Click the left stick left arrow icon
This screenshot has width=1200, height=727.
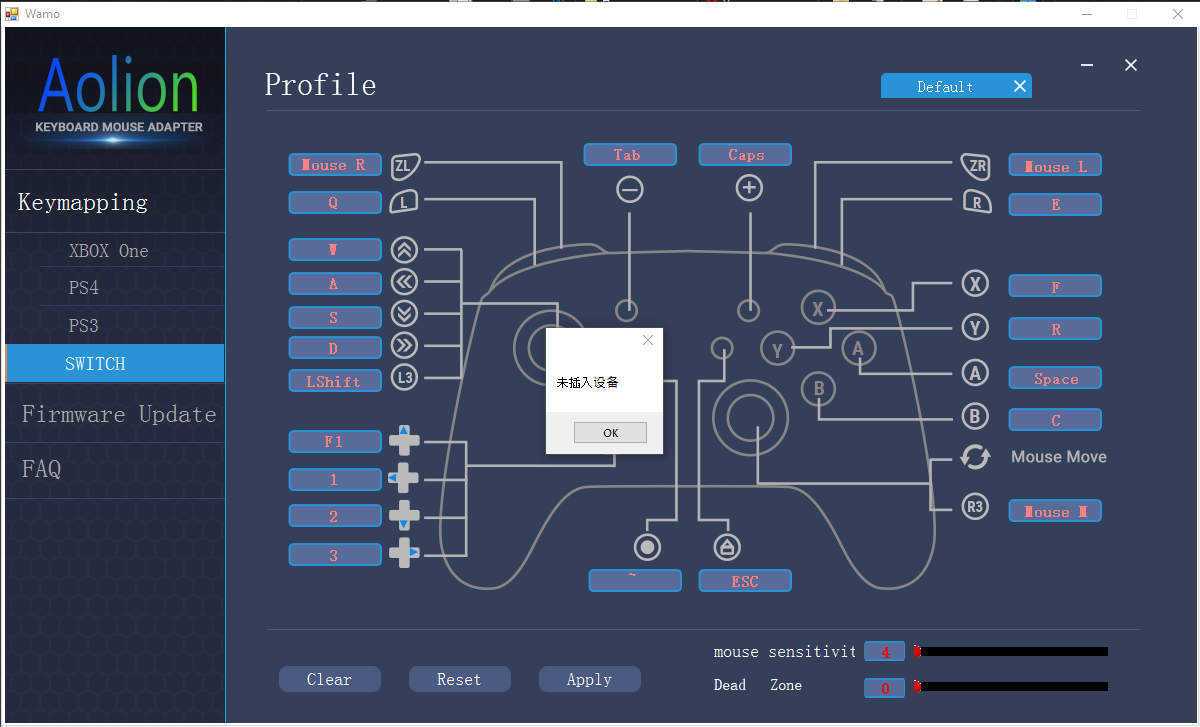[404, 282]
